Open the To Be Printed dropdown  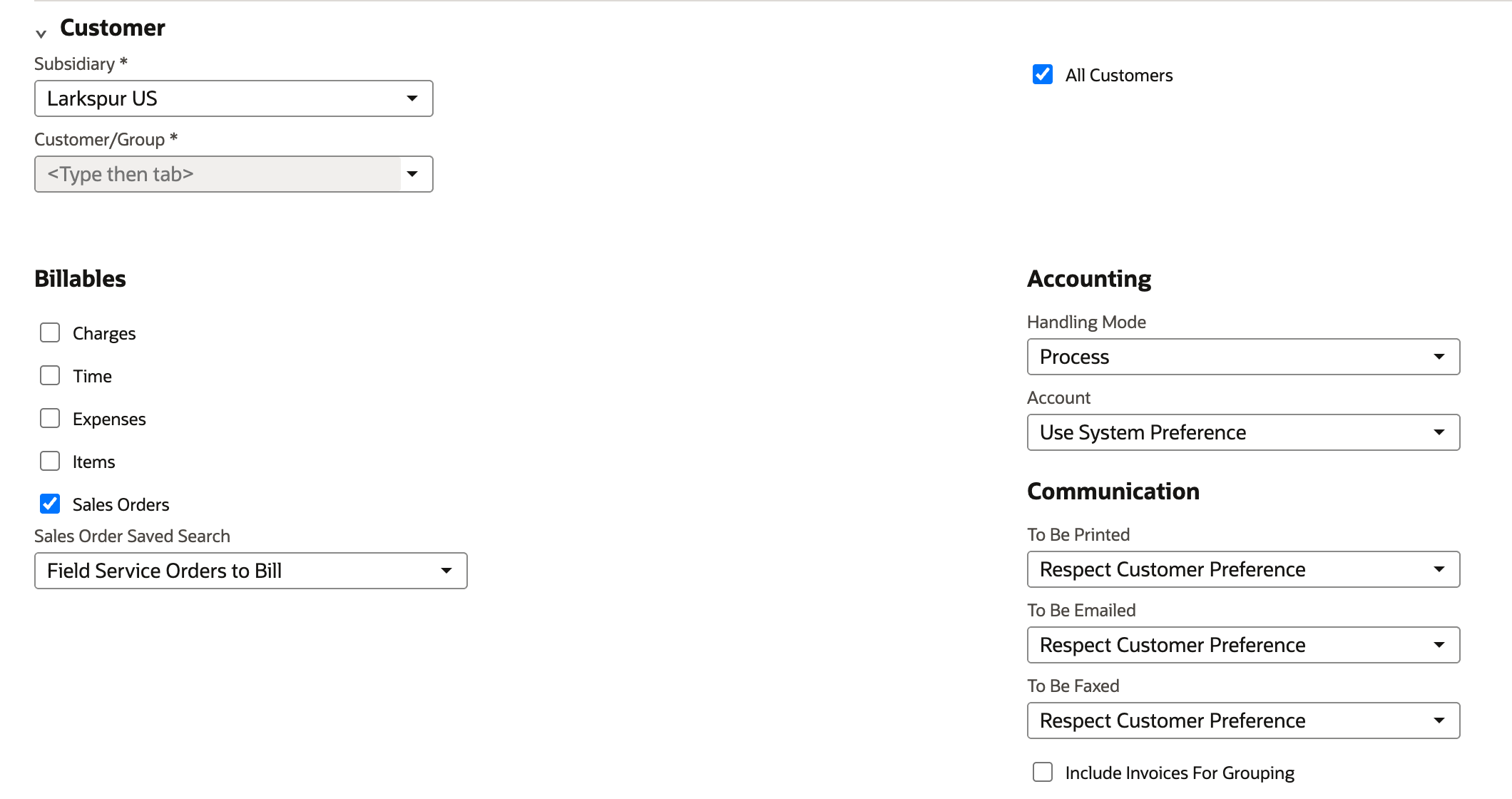1244,569
